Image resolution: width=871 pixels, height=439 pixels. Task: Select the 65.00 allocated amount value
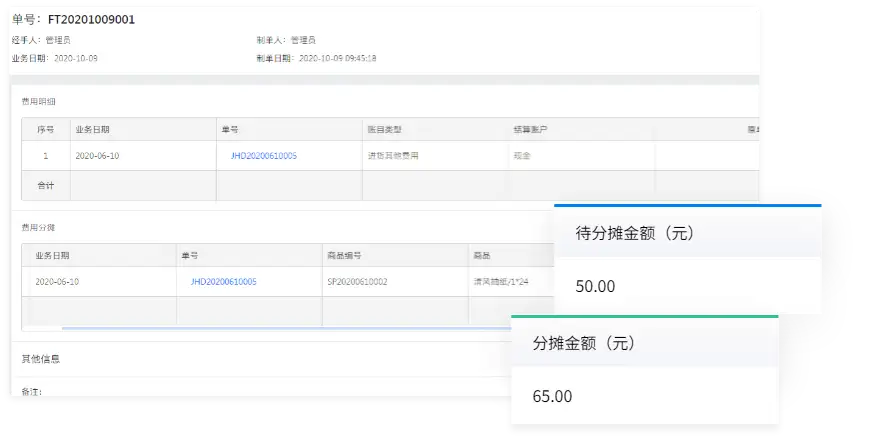(x=552, y=396)
